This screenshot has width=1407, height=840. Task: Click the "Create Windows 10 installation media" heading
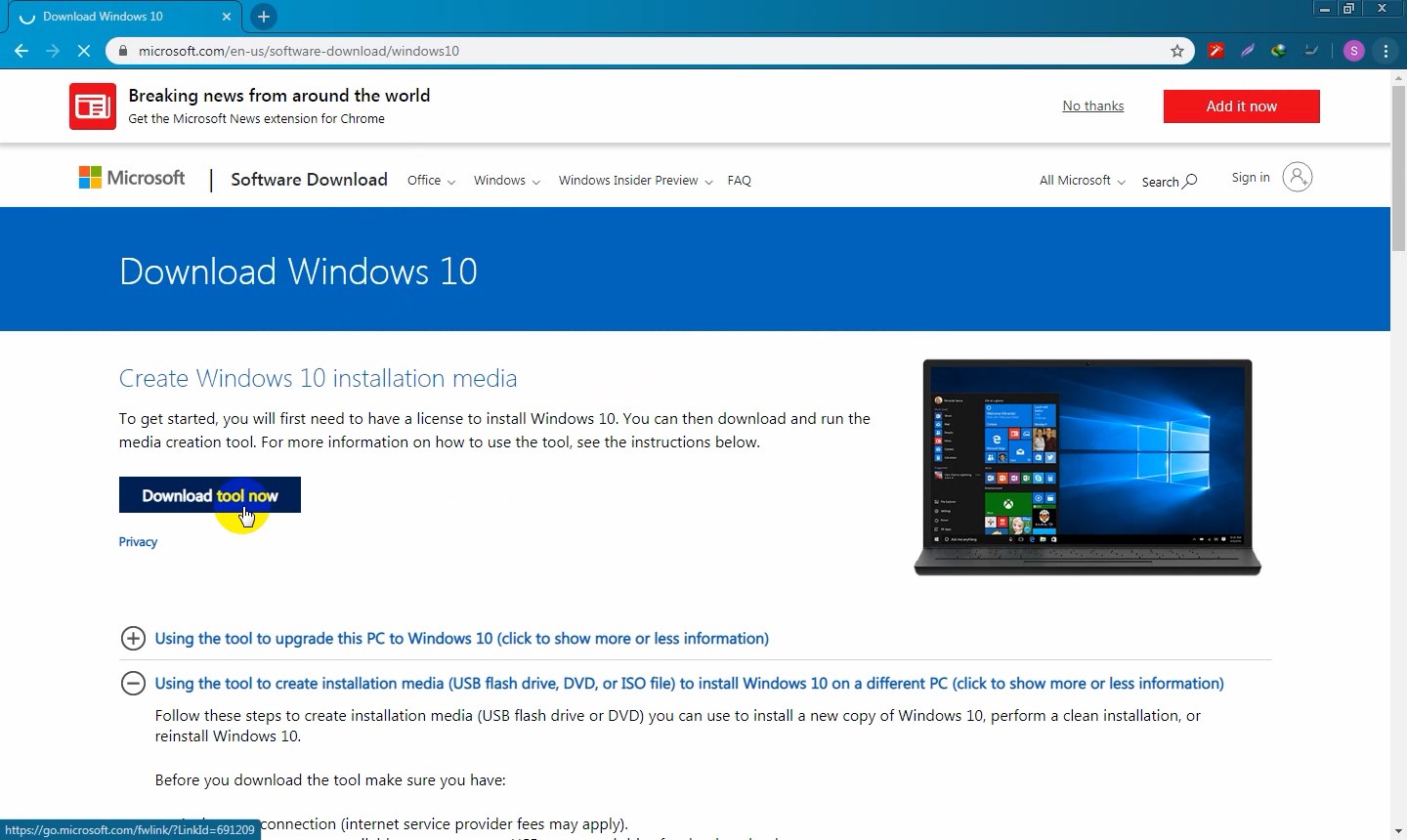pos(318,378)
